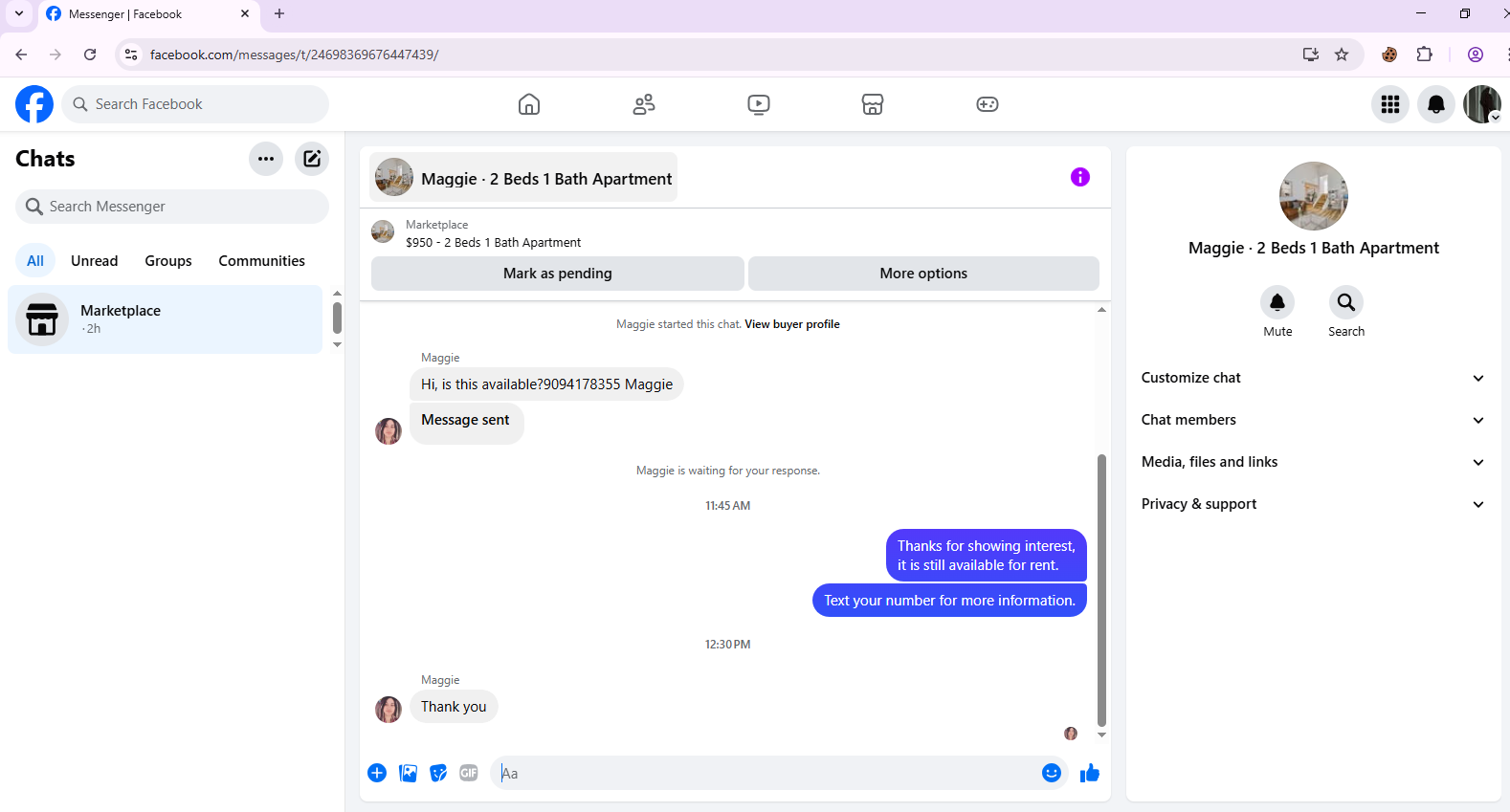Screen dimensions: 1510x812
Task: Click Mark as pending button
Action: [x=558, y=274]
